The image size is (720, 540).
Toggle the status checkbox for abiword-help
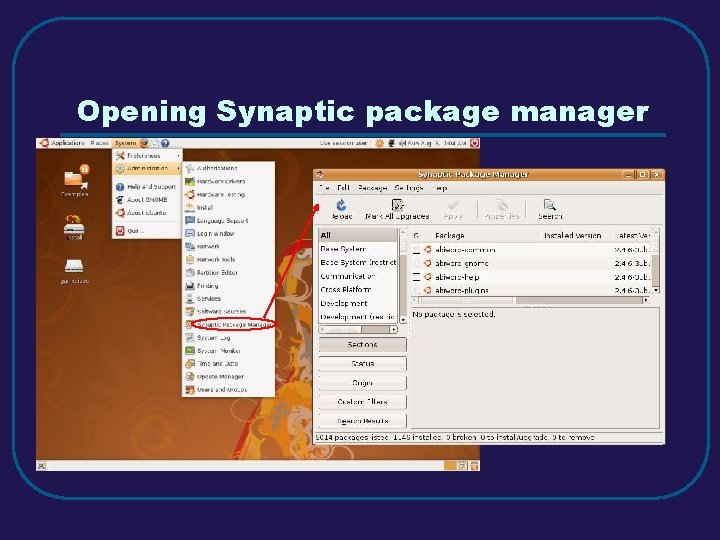(416, 277)
